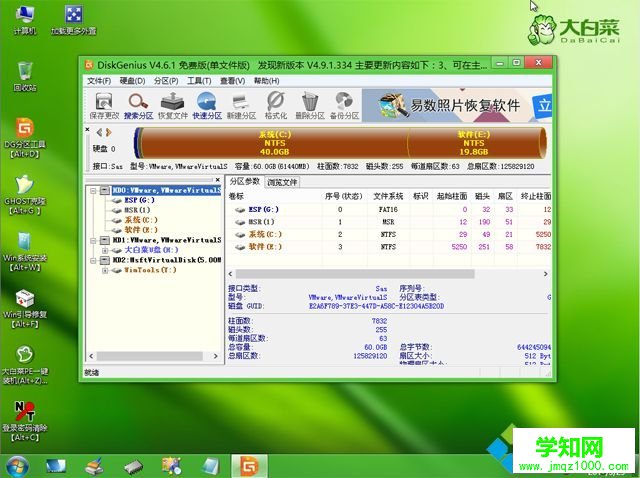
Task: Click the Quick Partition (快速分区) toolbar icon
Action: [207, 106]
